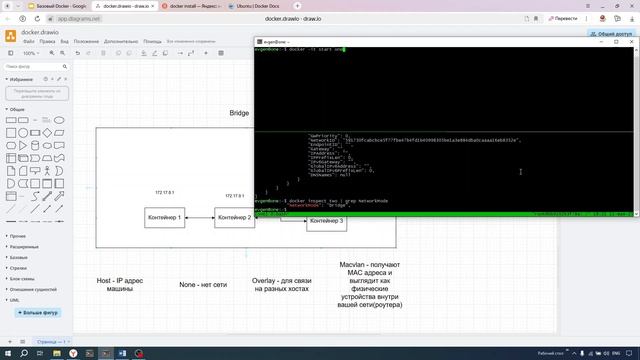Click the bring to front icon

point(118,53)
